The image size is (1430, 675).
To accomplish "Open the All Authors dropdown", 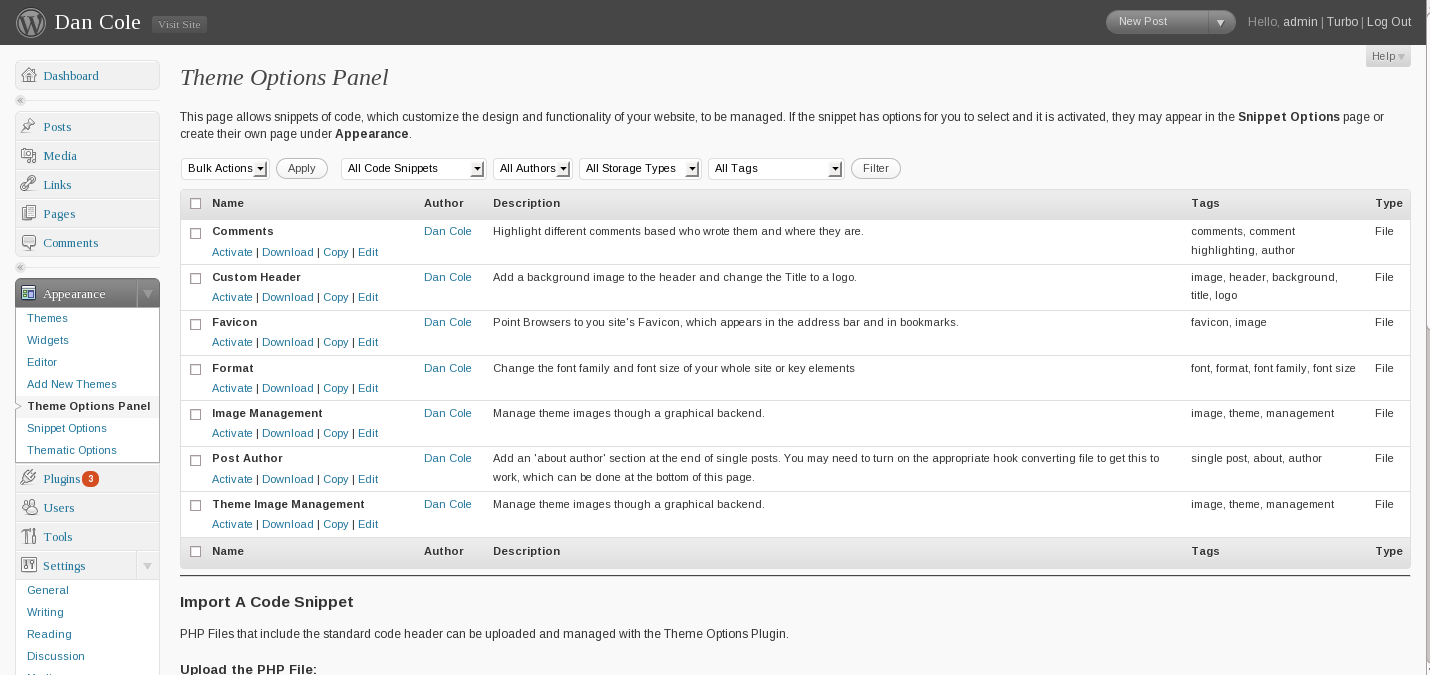I will (x=533, y=169).
